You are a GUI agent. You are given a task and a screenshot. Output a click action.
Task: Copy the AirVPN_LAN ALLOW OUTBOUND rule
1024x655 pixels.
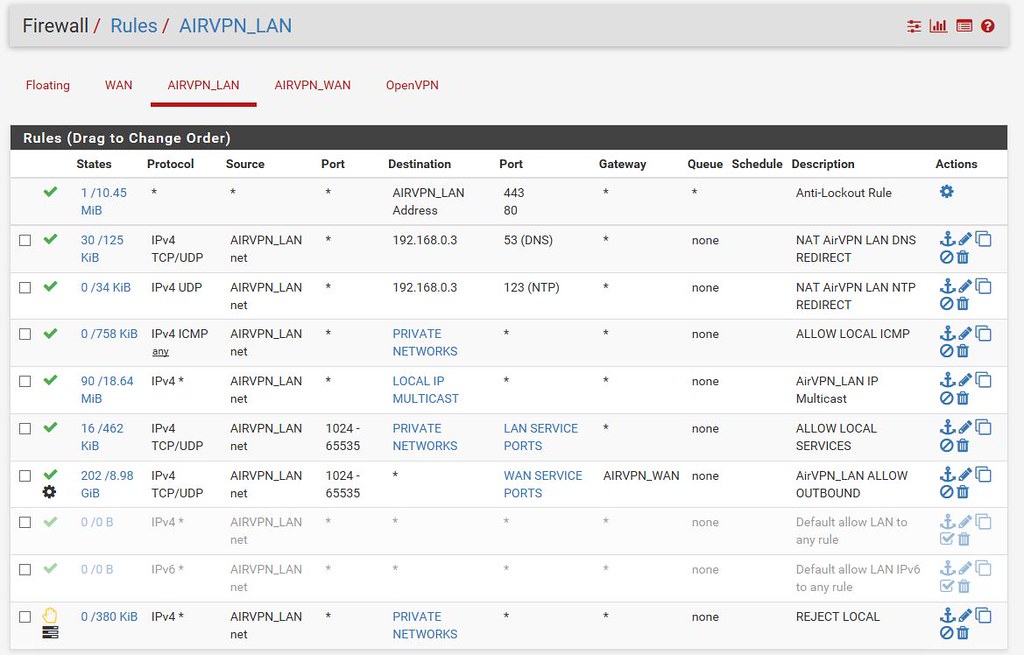pyautogui.click(x=984, y=474)
